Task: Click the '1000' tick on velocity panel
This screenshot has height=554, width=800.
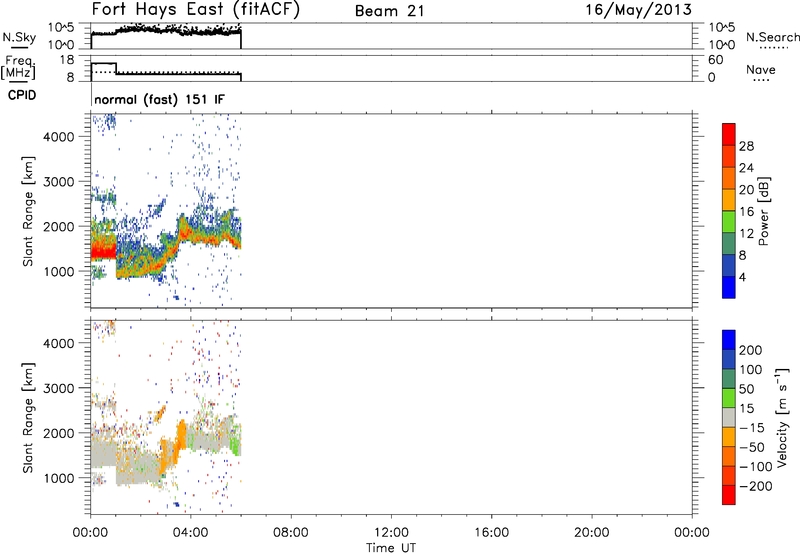Action: click(x=59, y=478)
